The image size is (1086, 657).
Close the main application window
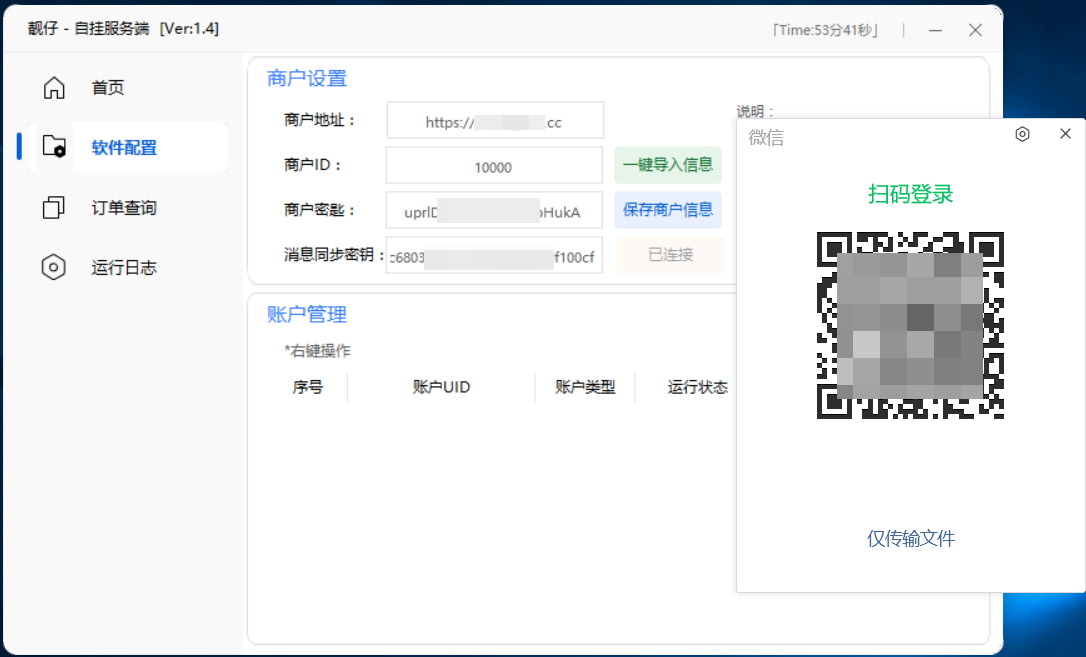(x=975, y=30)
